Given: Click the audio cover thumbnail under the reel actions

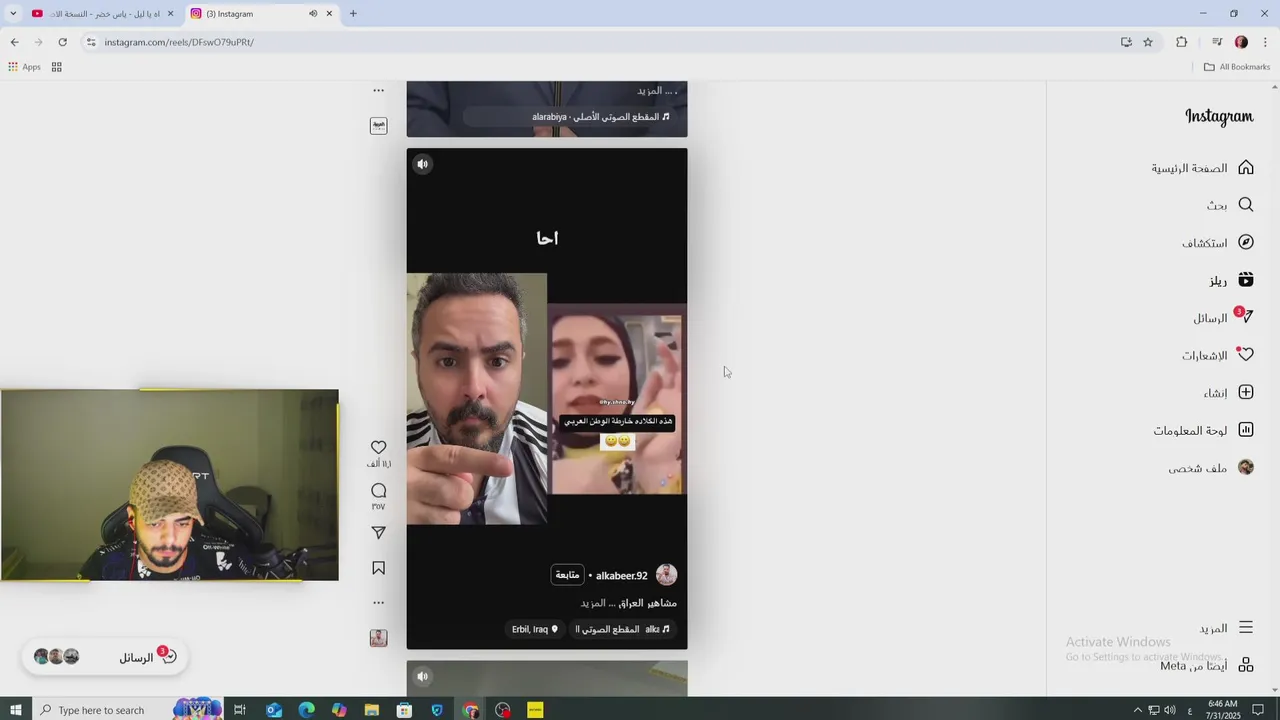Looking at the screenshot, I should [378, 638].
